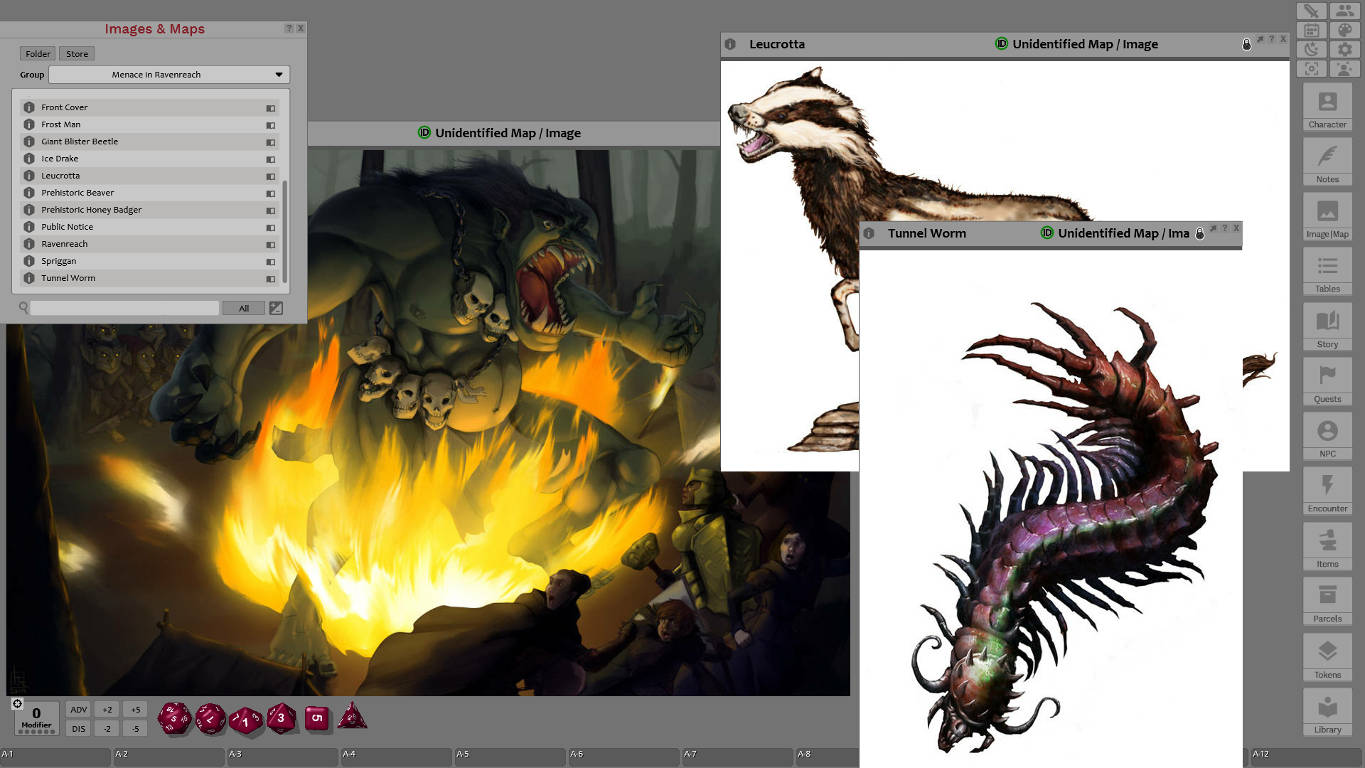Open the Quests sidebar icon

click(1327, 382)
